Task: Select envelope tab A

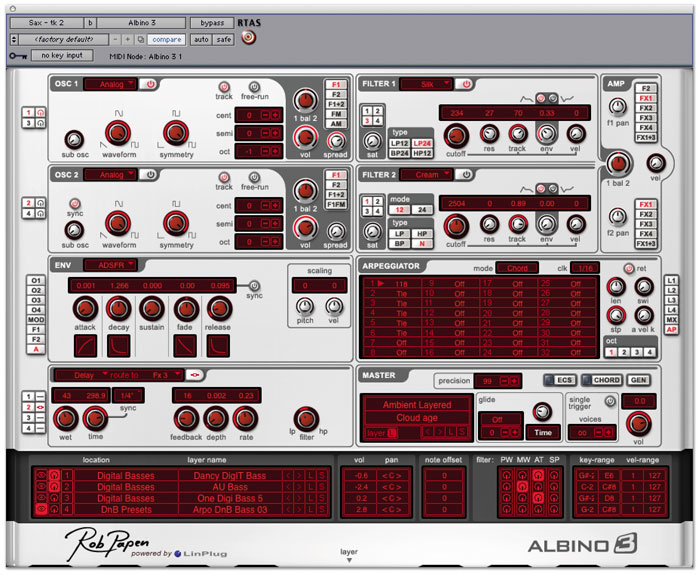Action: click(x=36, y=349)
